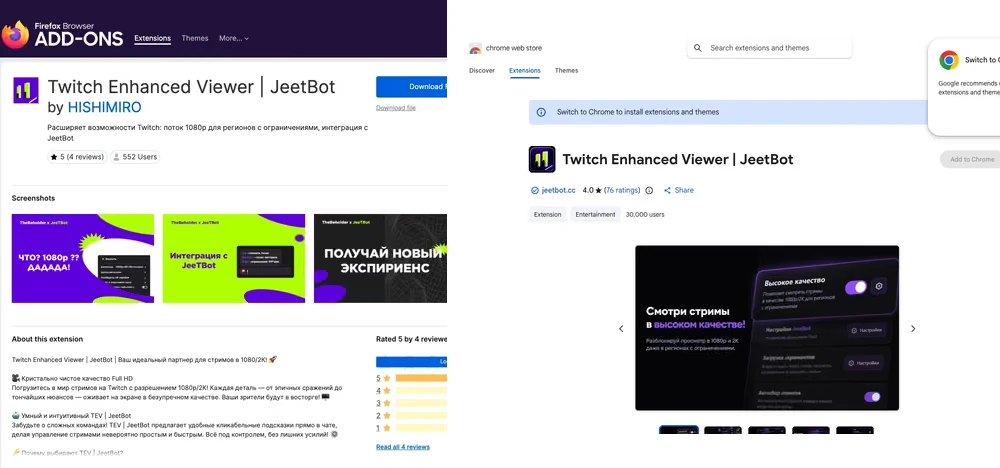The height and width of the screenshot is (468, 1000).
Task: Click the info icon next to ratings
Action: pyautogui.click(x=649, y=191)
